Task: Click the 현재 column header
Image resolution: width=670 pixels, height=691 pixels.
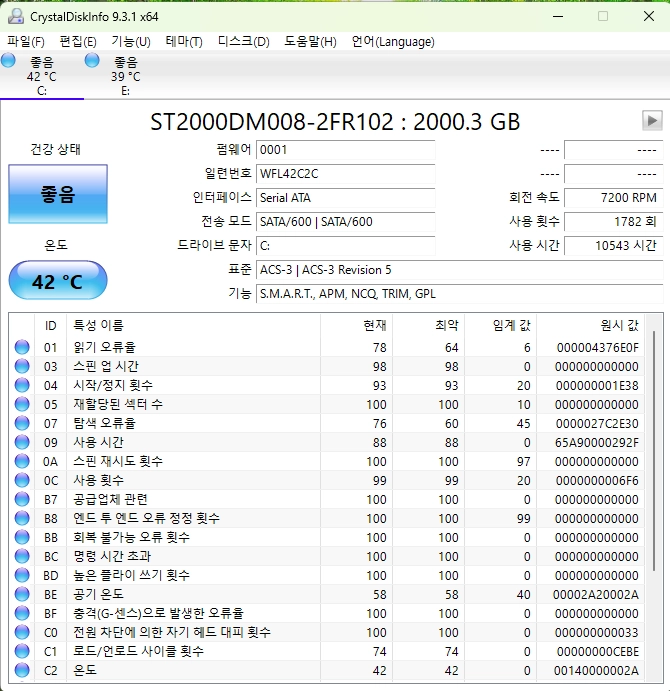Action: [x=357, y=325]
